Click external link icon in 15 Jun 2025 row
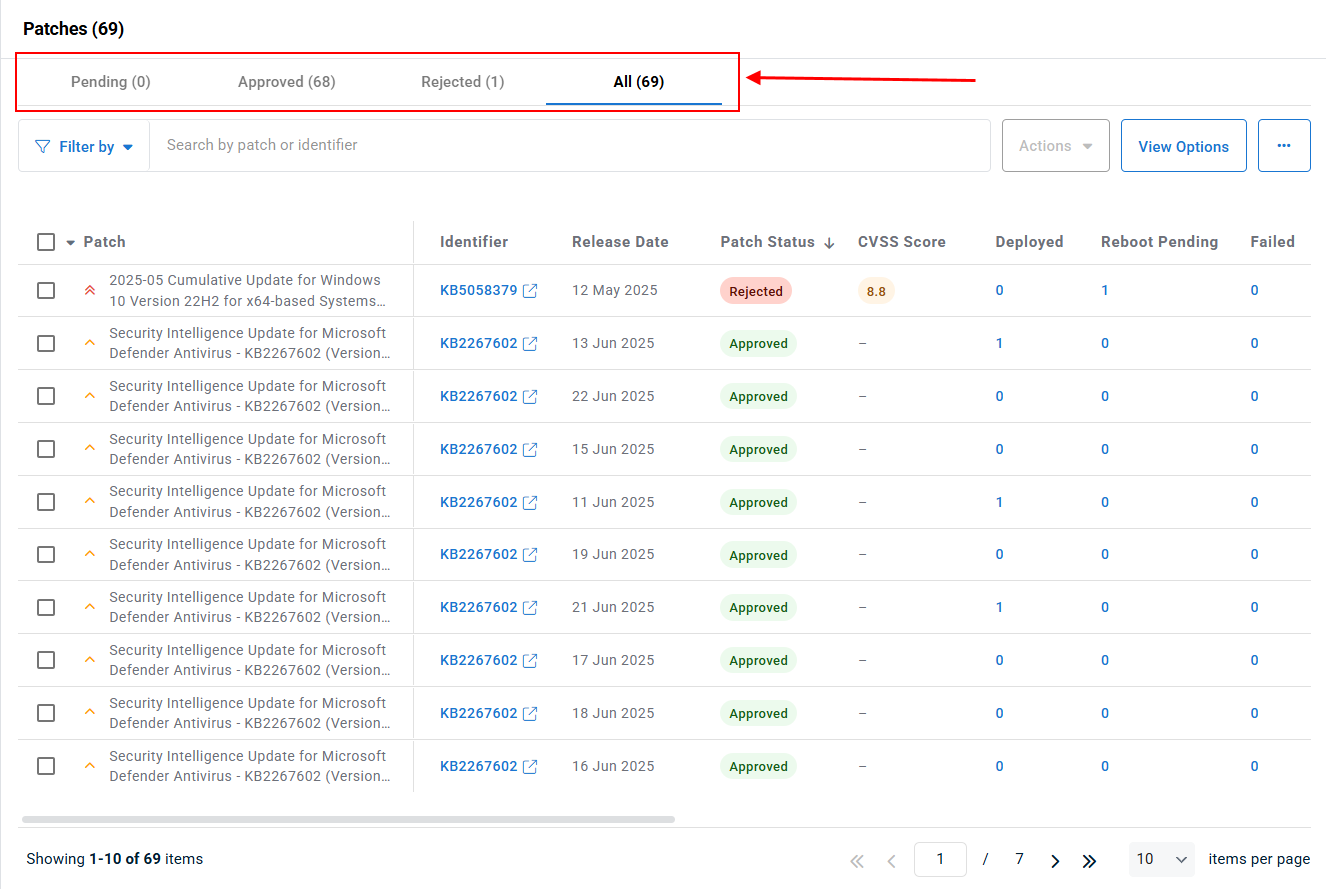The image size is (1326, 889). 530,450
